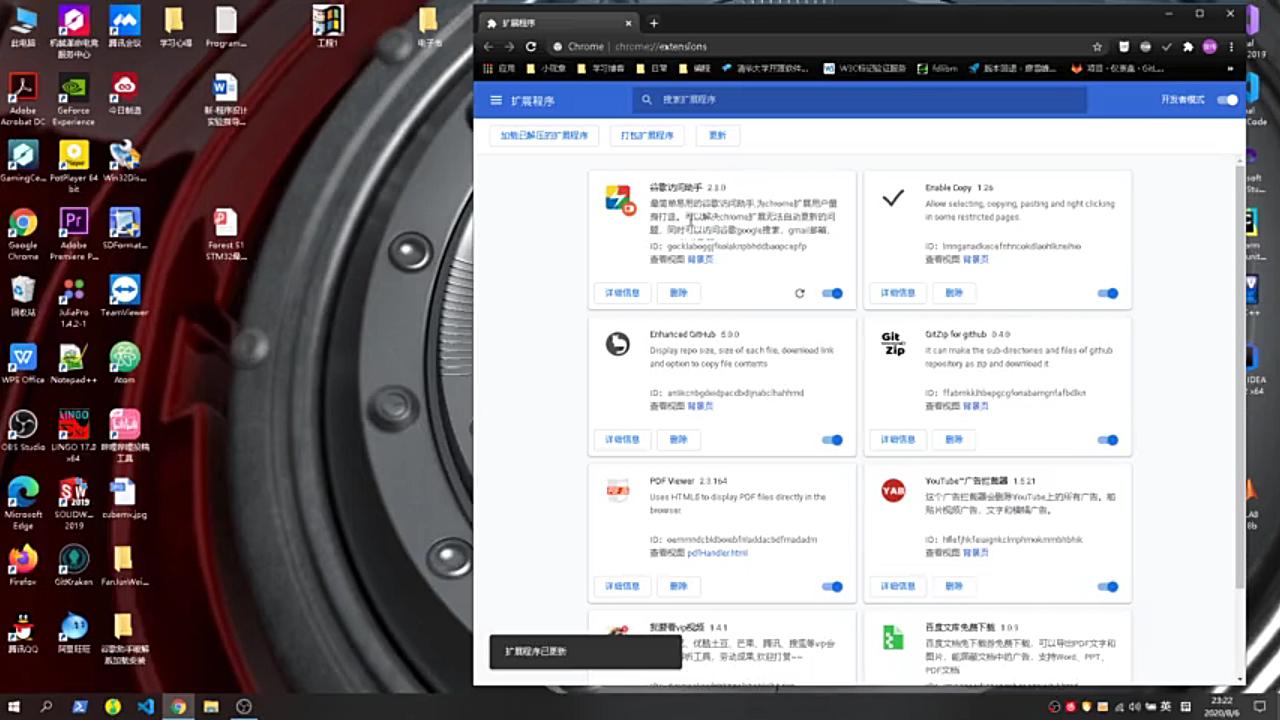
Task: Open Adobe Acrobat DC desktop icon
Action: click(x=23, y=100)
